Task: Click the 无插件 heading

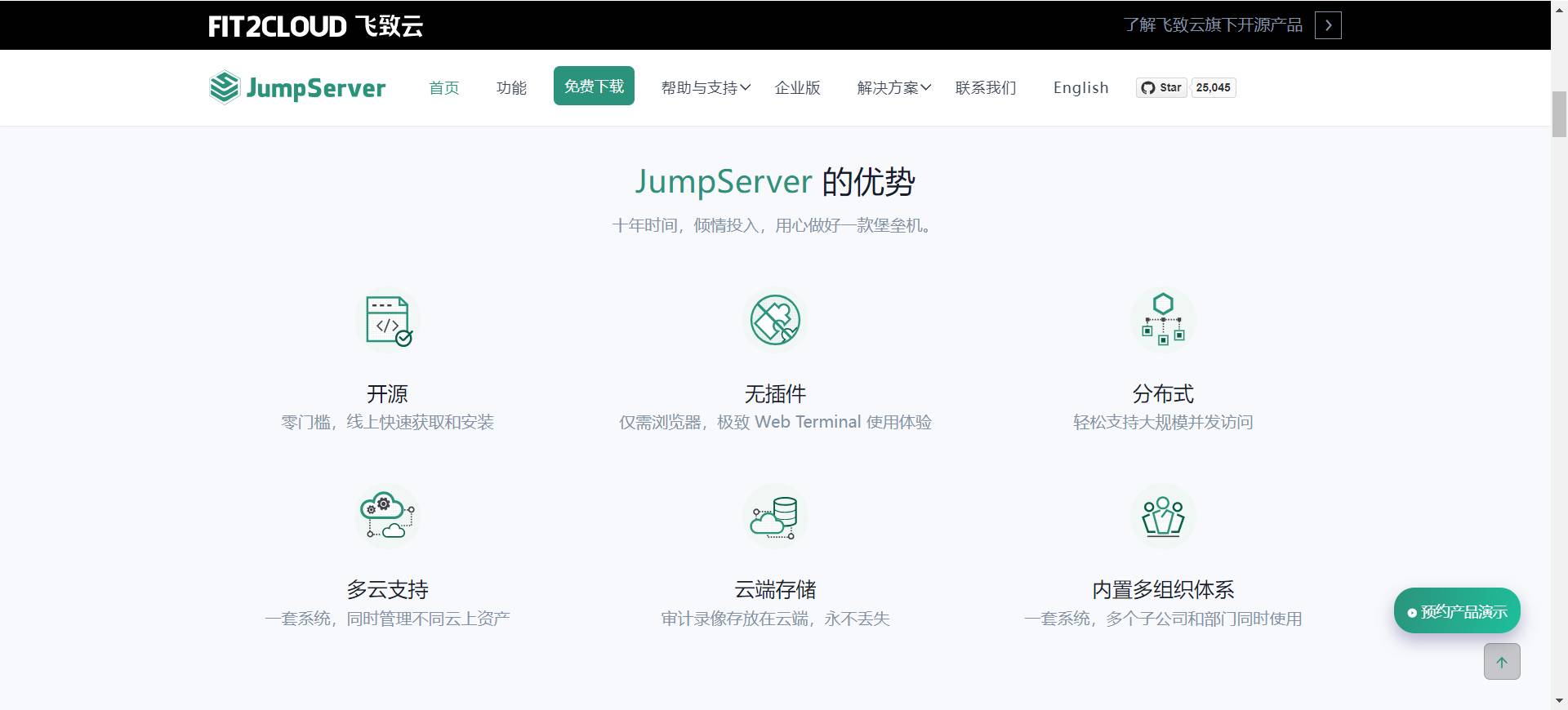Action: click(775, 394)
